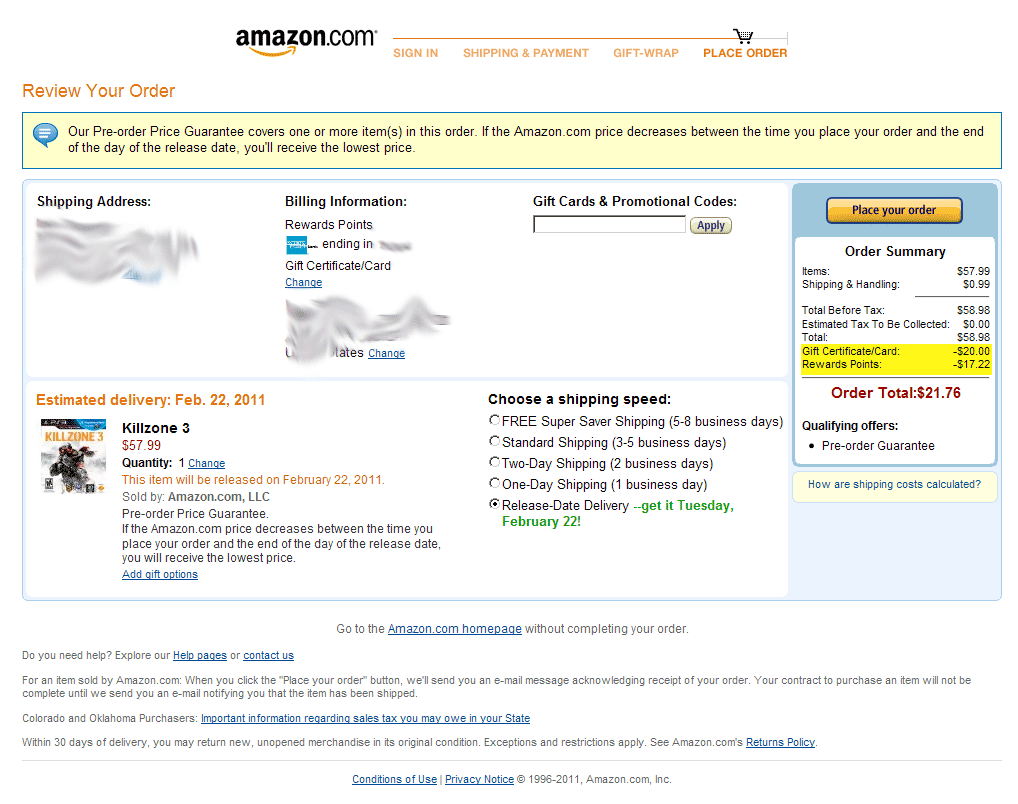Focus the promotional code input field
This screenshot has width=1018, height=804.
[x=609, y=225]
